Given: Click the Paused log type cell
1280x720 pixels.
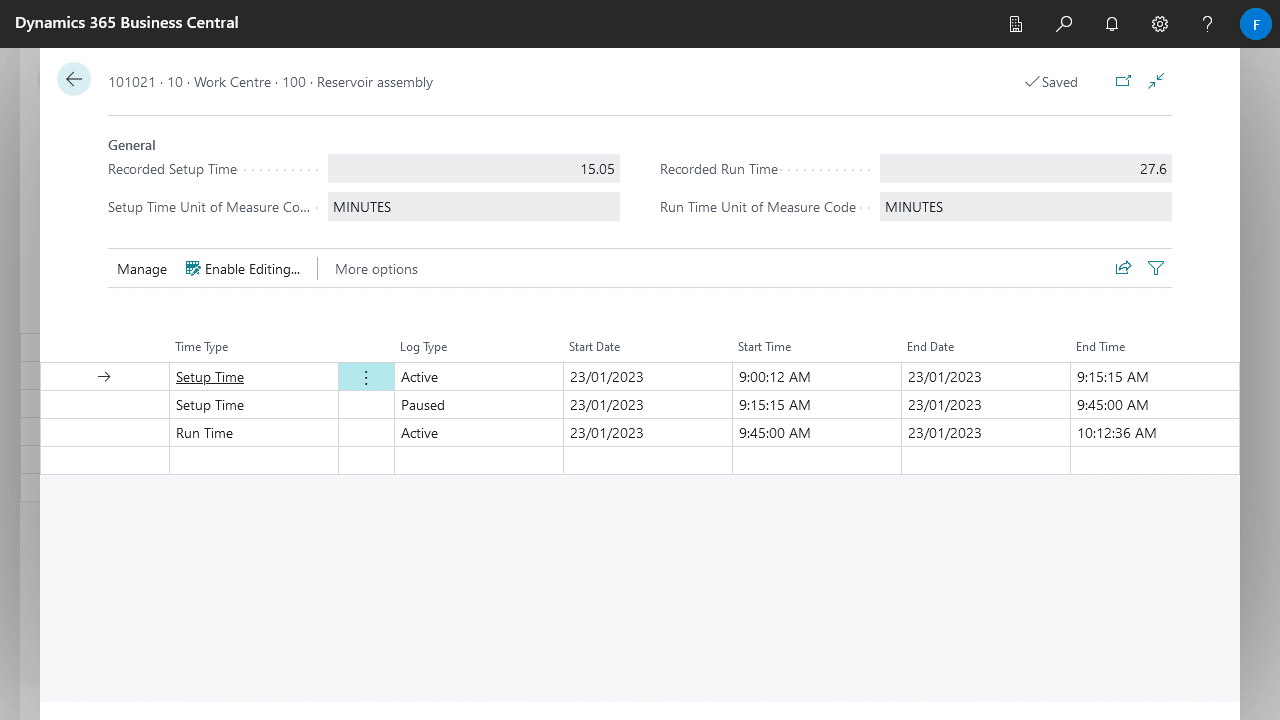Looking at the screenshot, I should coord(479,405).
